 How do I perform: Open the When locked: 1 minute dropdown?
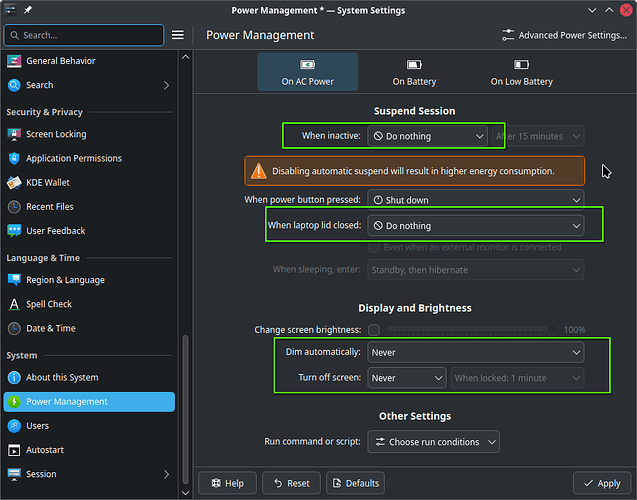(x=517, y=378)
